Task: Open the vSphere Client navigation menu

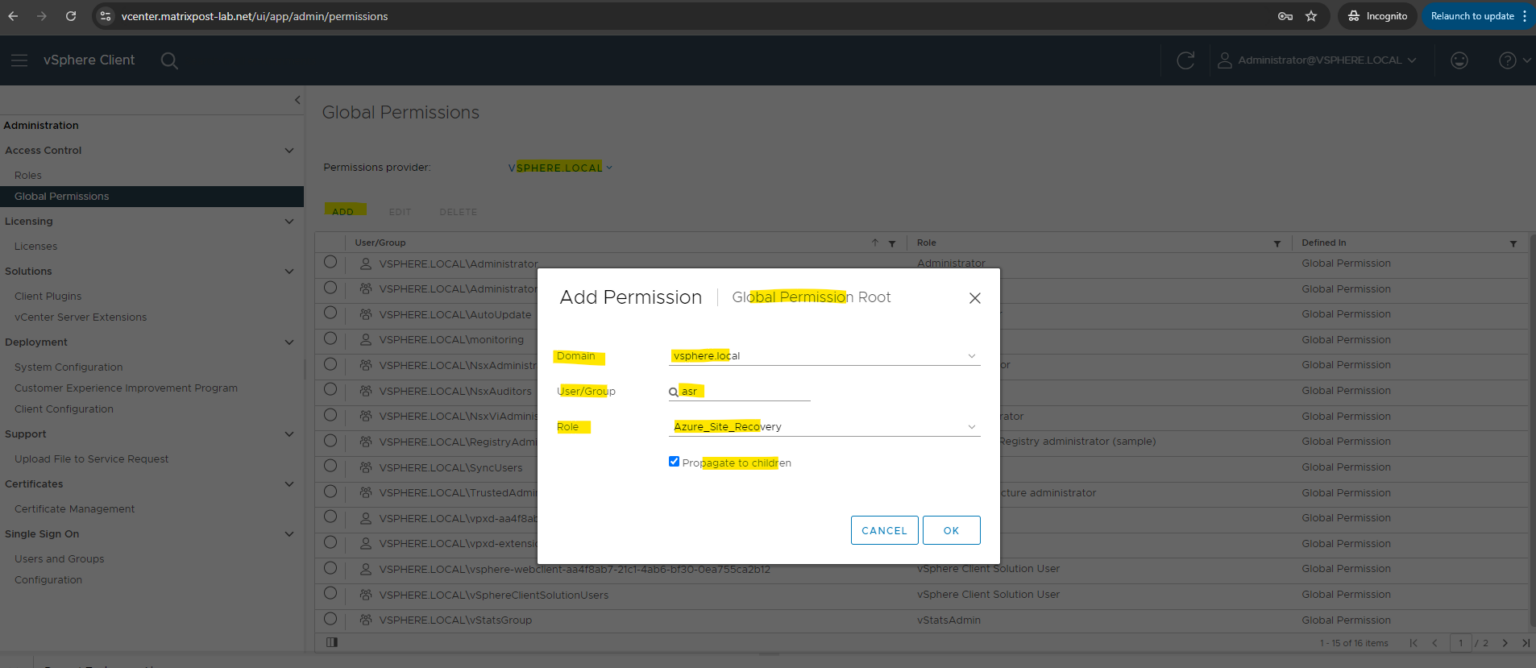Action: click(19, 60)
